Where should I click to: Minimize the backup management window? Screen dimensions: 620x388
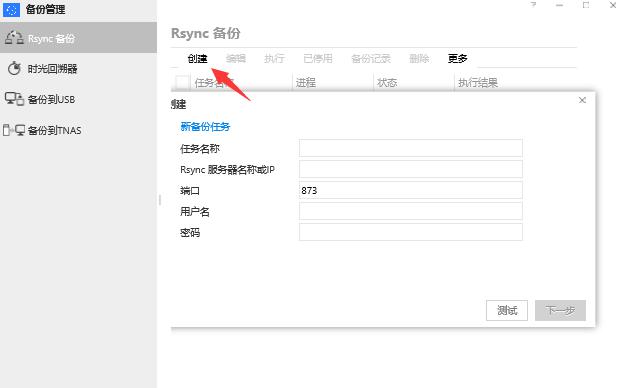pyautogui.click(x=560, y=5)
